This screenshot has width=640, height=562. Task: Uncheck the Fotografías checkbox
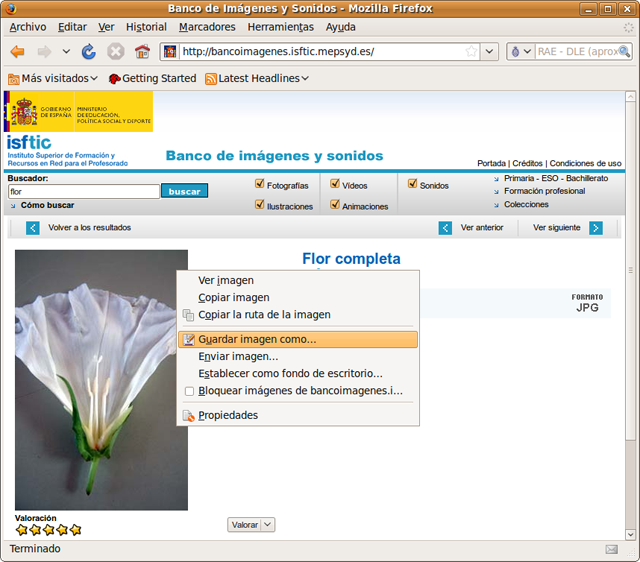260,184
